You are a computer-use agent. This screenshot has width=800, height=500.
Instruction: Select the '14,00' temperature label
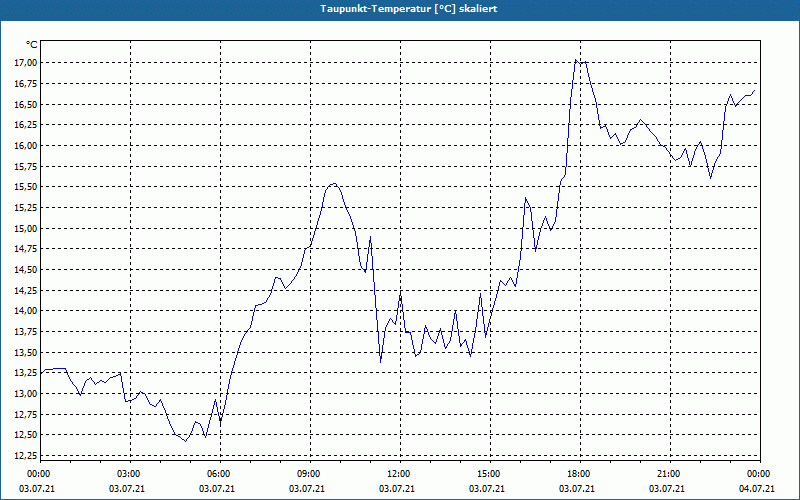(28, 311)
